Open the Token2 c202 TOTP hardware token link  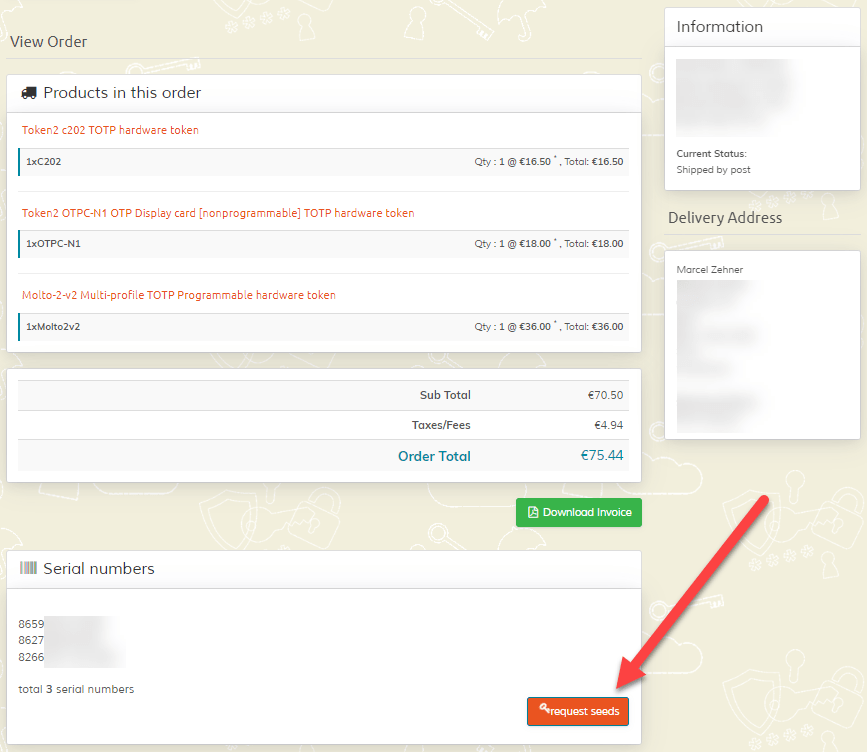click(x=110, y=130)
